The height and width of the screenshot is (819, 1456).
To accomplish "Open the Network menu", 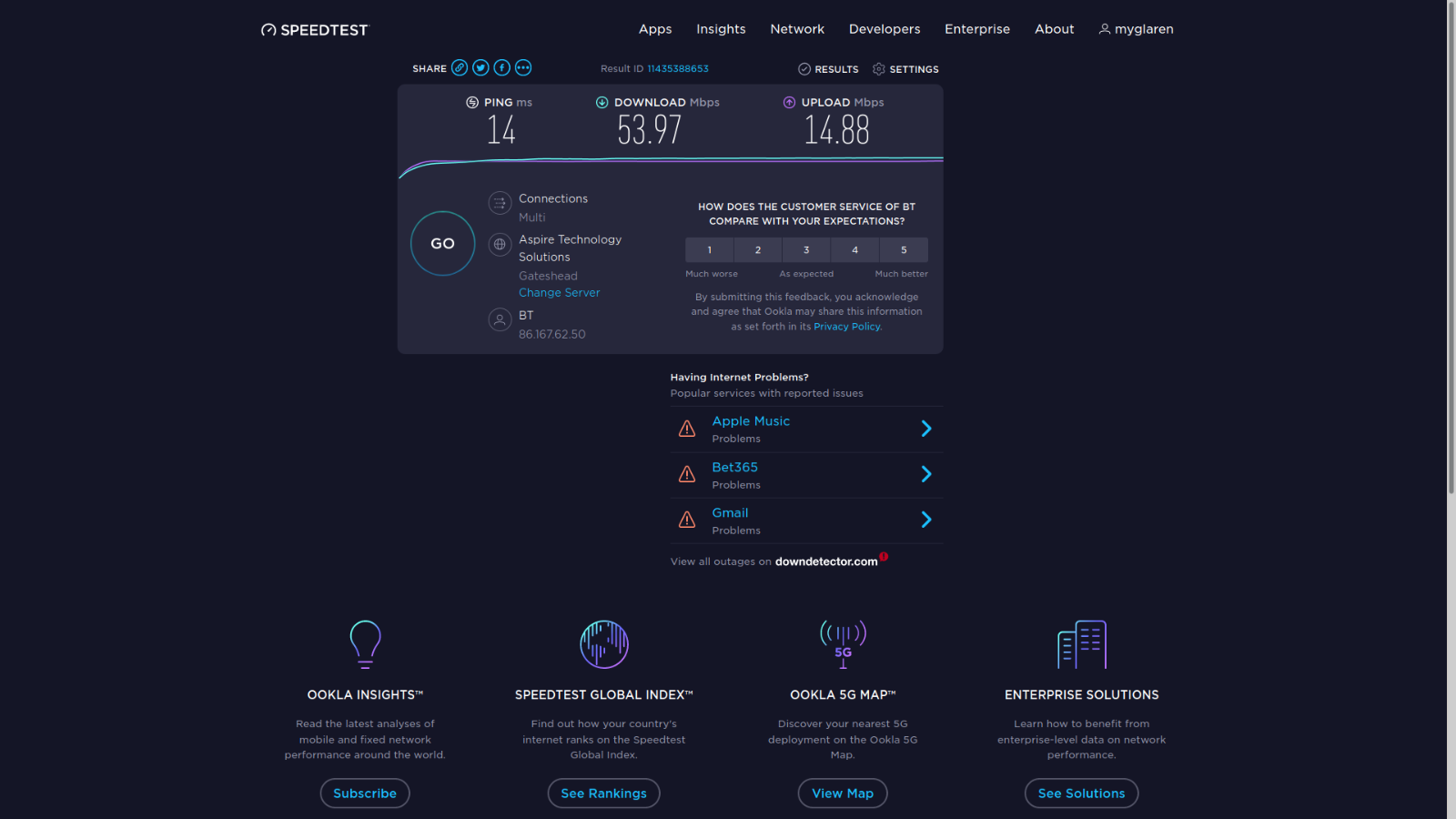I will coord(797,29).
